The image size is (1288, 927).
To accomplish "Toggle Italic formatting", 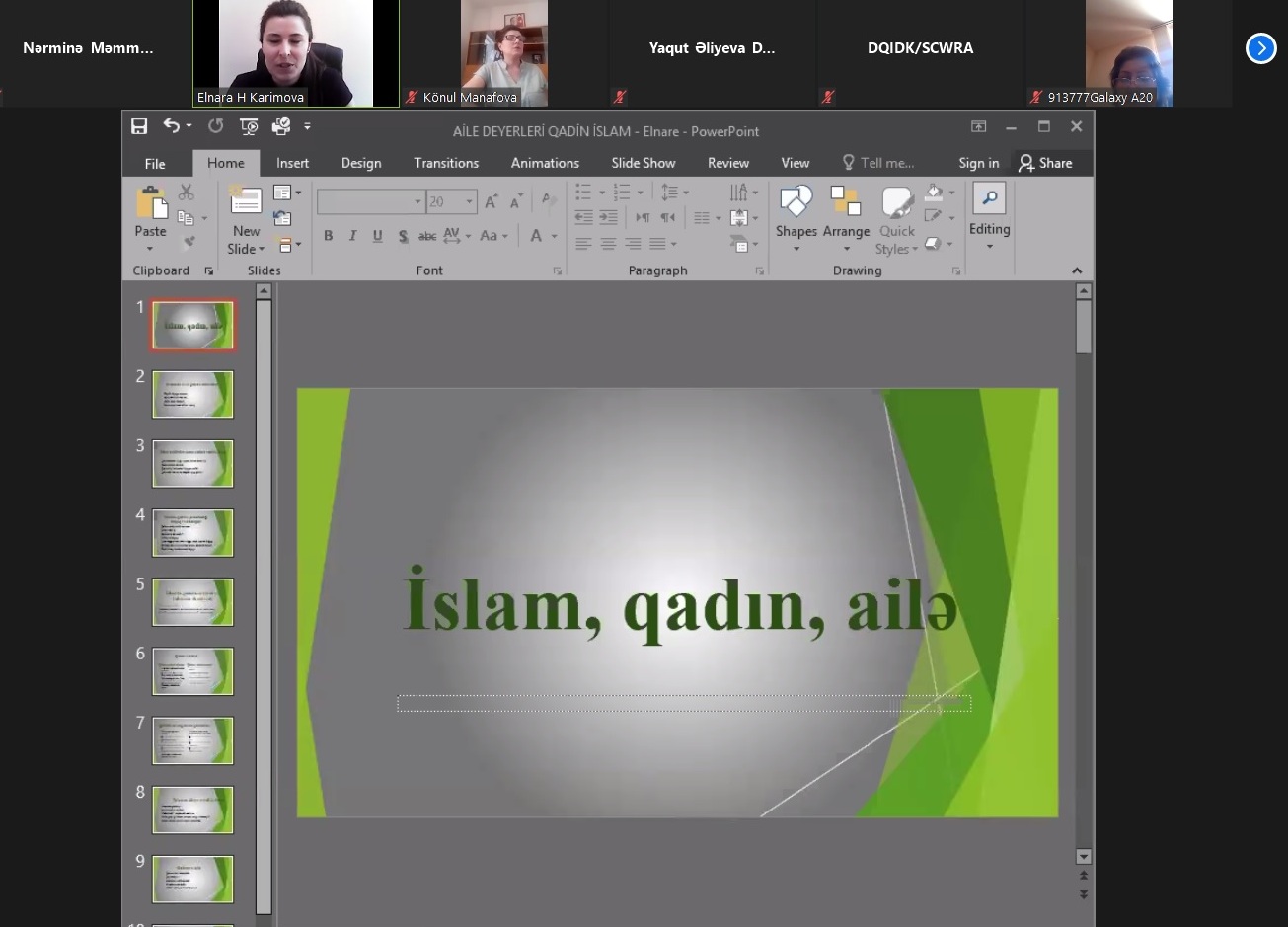I will (x=352, y=236).
